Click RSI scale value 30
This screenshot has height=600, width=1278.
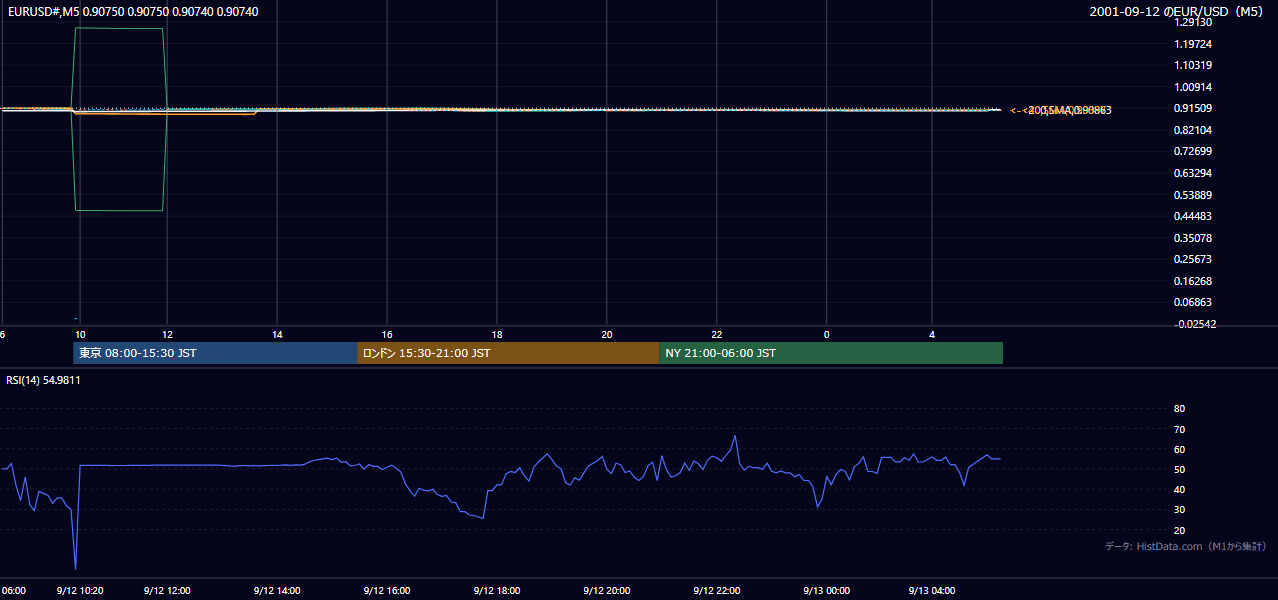click(x=1179, y=510)
